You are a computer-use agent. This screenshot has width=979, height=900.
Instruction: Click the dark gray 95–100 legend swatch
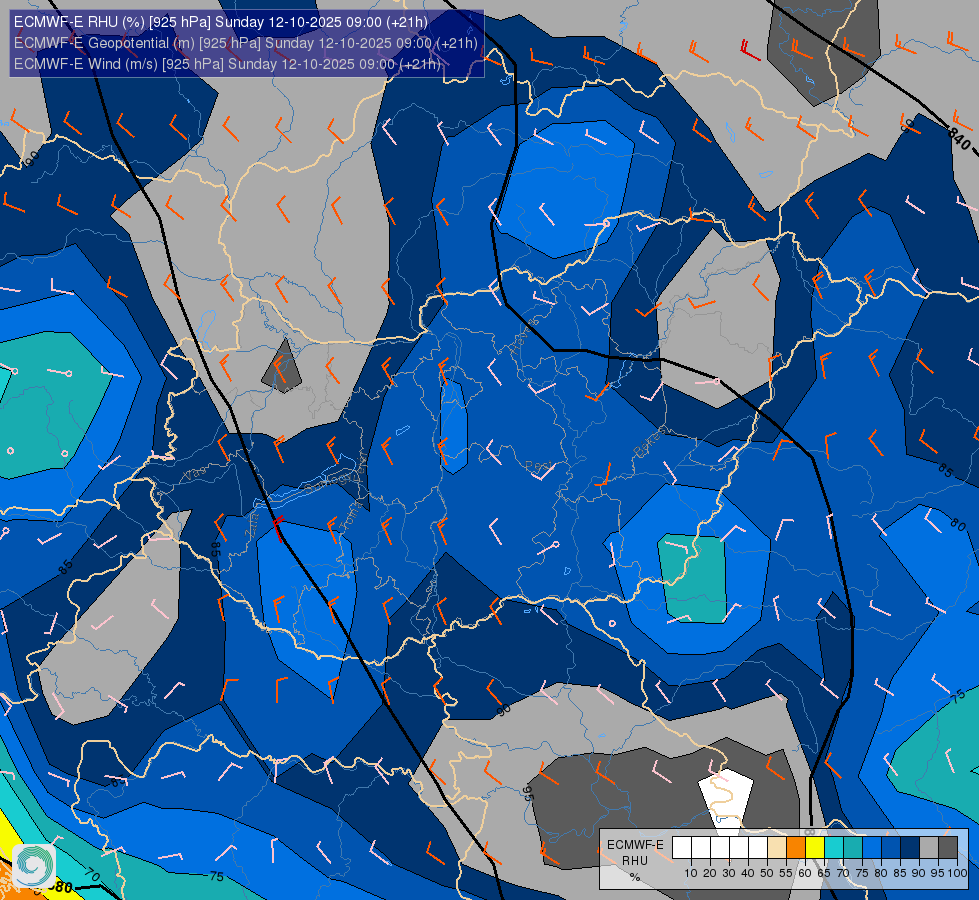(948, 848)
